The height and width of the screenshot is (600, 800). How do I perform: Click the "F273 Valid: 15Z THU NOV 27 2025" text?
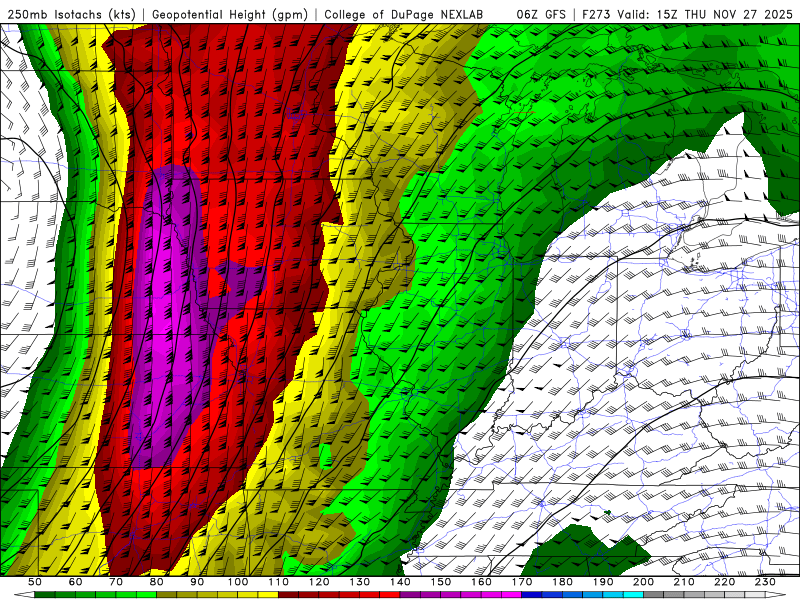(687, 14)
